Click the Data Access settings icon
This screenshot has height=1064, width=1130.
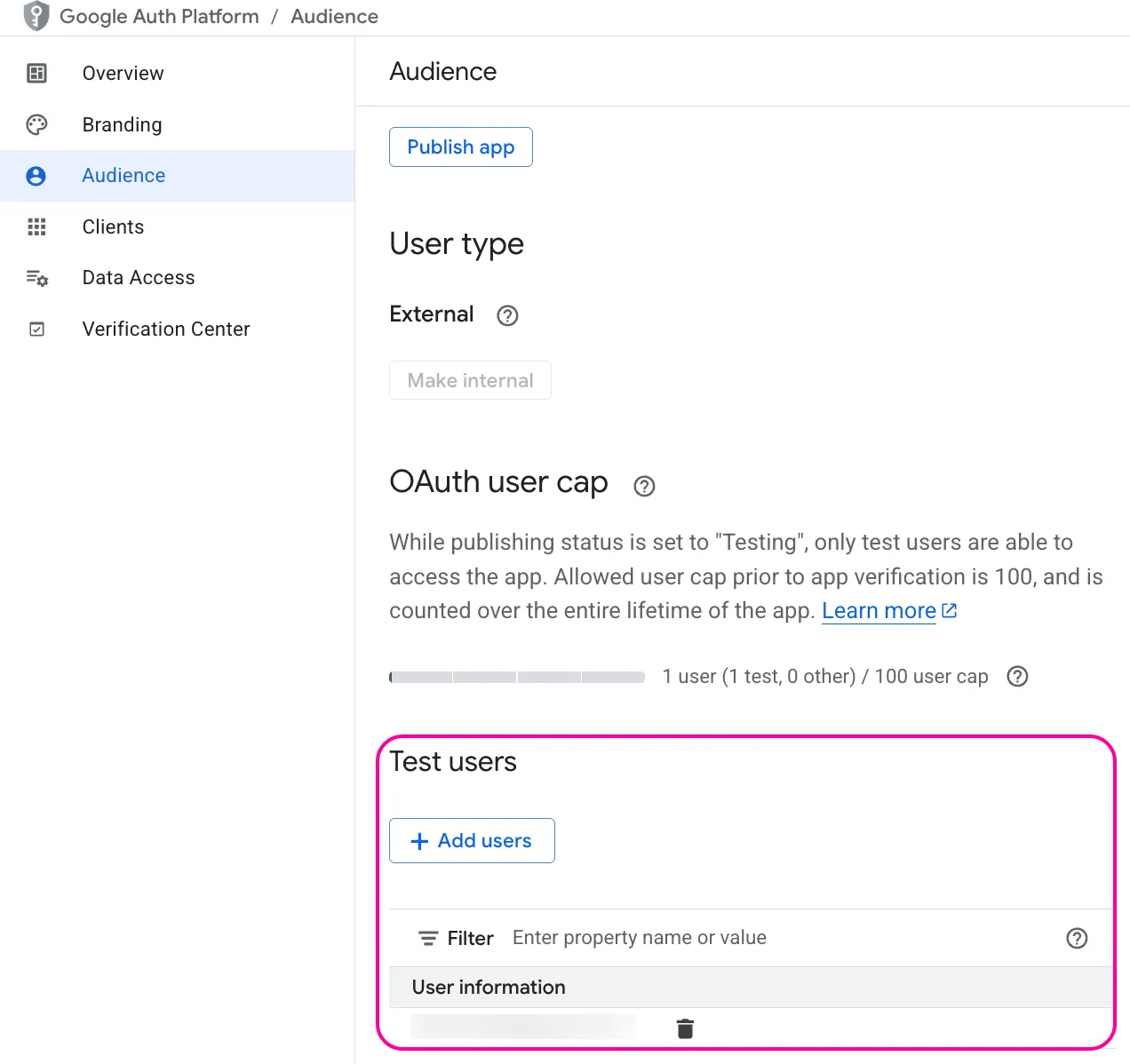[36, 278]
